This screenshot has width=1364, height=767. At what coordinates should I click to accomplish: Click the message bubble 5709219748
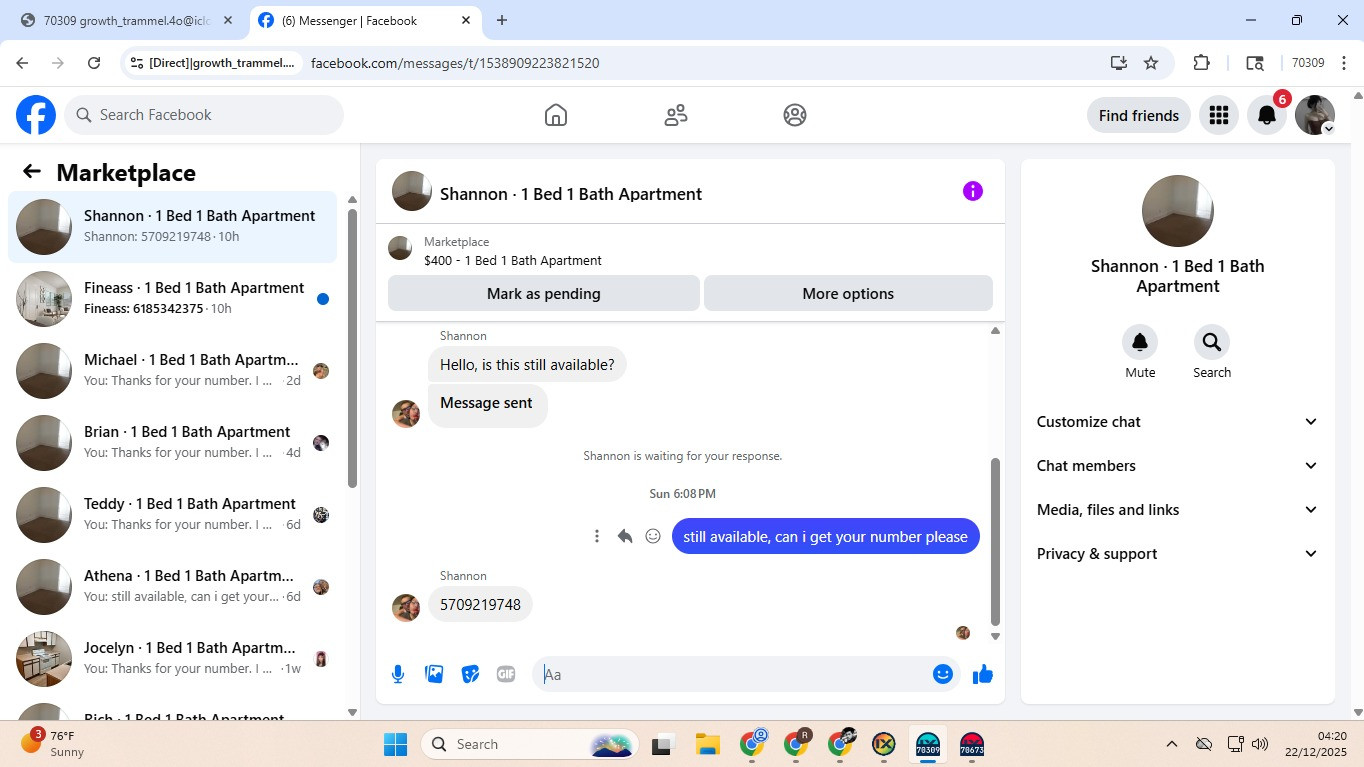point(480,605)
